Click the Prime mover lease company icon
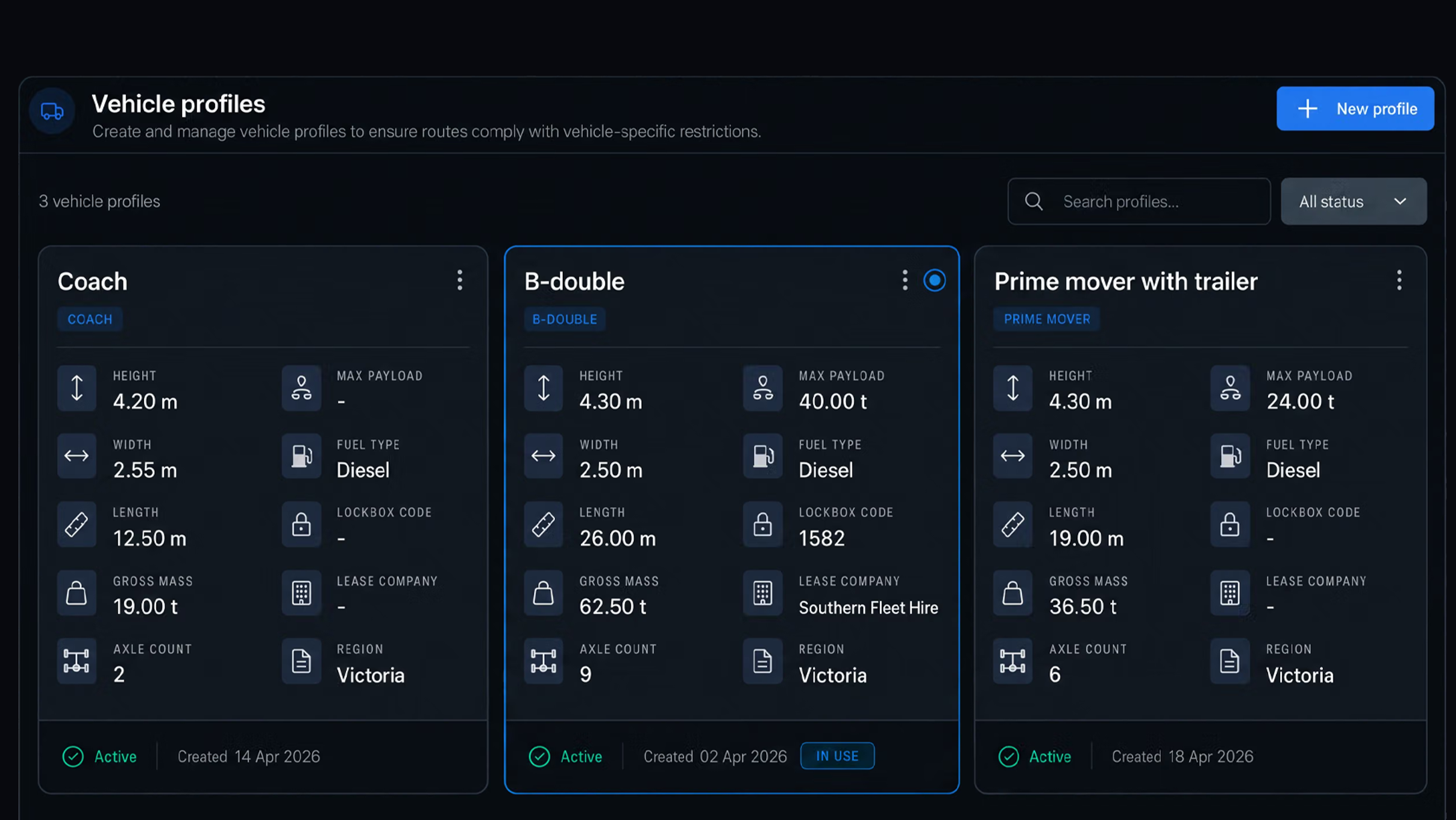Image resolution: width=1456 pixels, height=820 pixels. 1230,593
